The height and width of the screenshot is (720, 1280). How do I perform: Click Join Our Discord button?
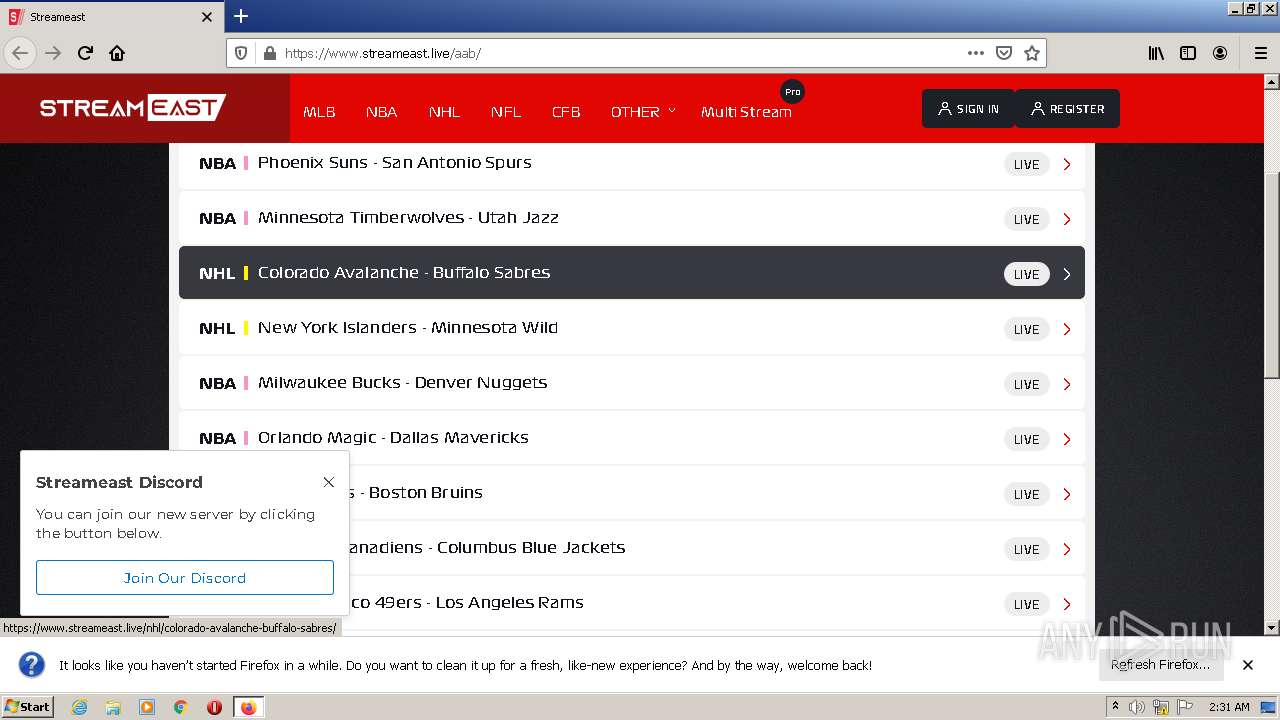point(185,578)
